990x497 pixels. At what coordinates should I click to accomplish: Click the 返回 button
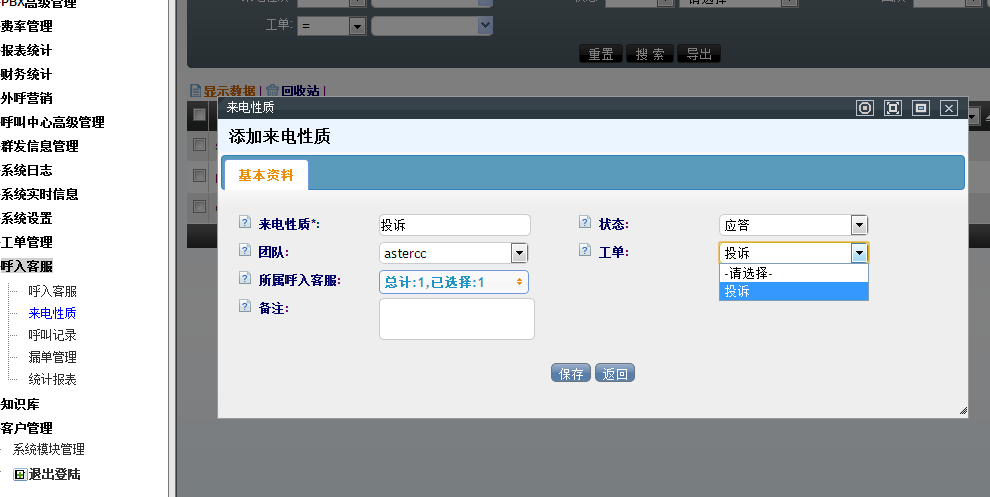coord(615,373)
